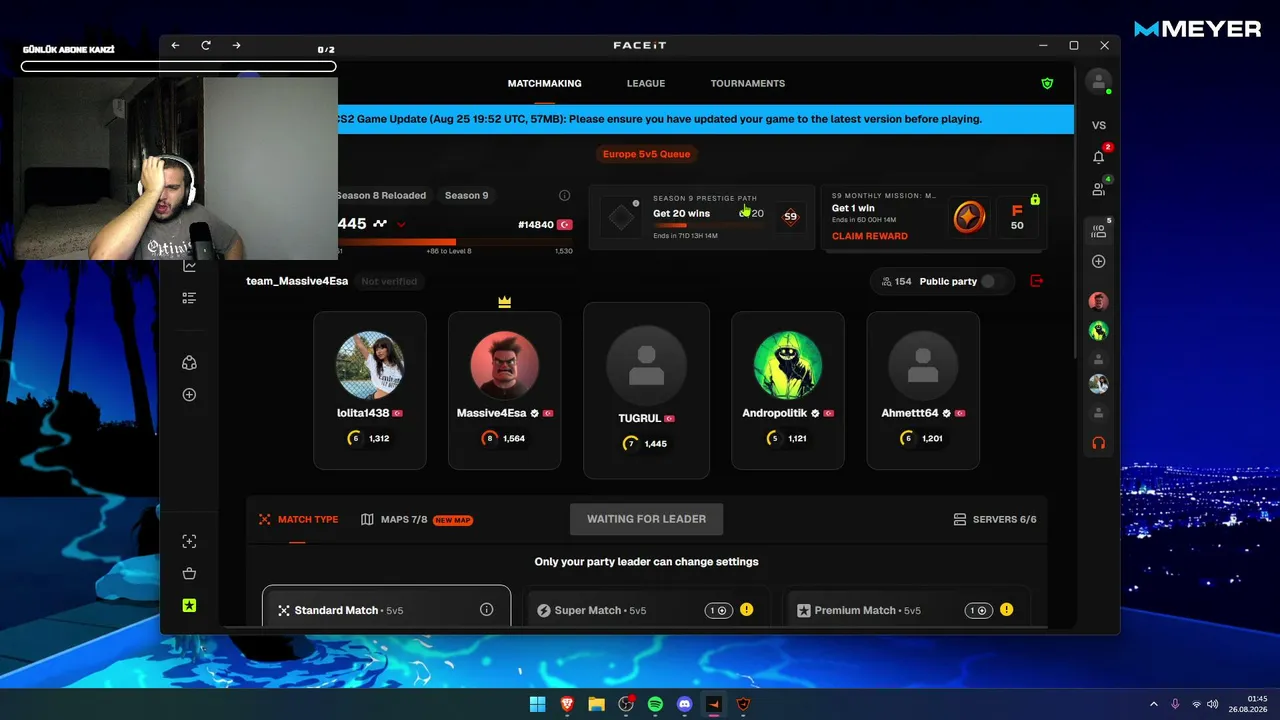1280x720 pixels.
Task: Open the shop basket icon
Action: coord(189,573)
